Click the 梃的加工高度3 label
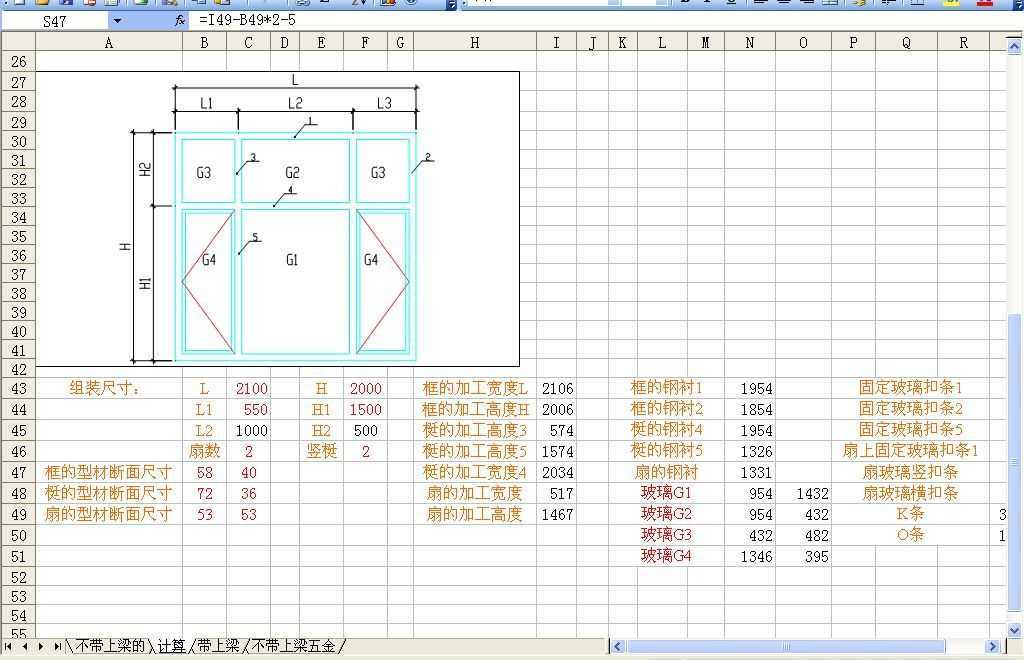This screenshot has height=660, width=1024. pos(475,431)
